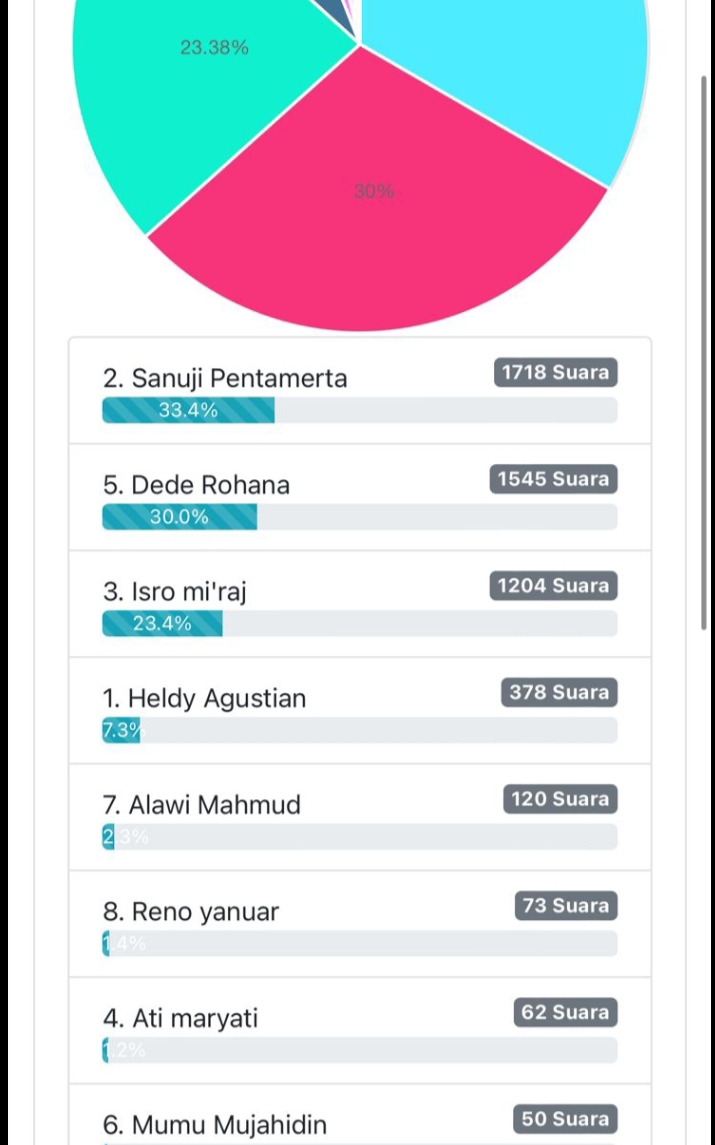Click the vertical page scrollbar
The height and width of the screenshot is (1145, 715).
704,350
